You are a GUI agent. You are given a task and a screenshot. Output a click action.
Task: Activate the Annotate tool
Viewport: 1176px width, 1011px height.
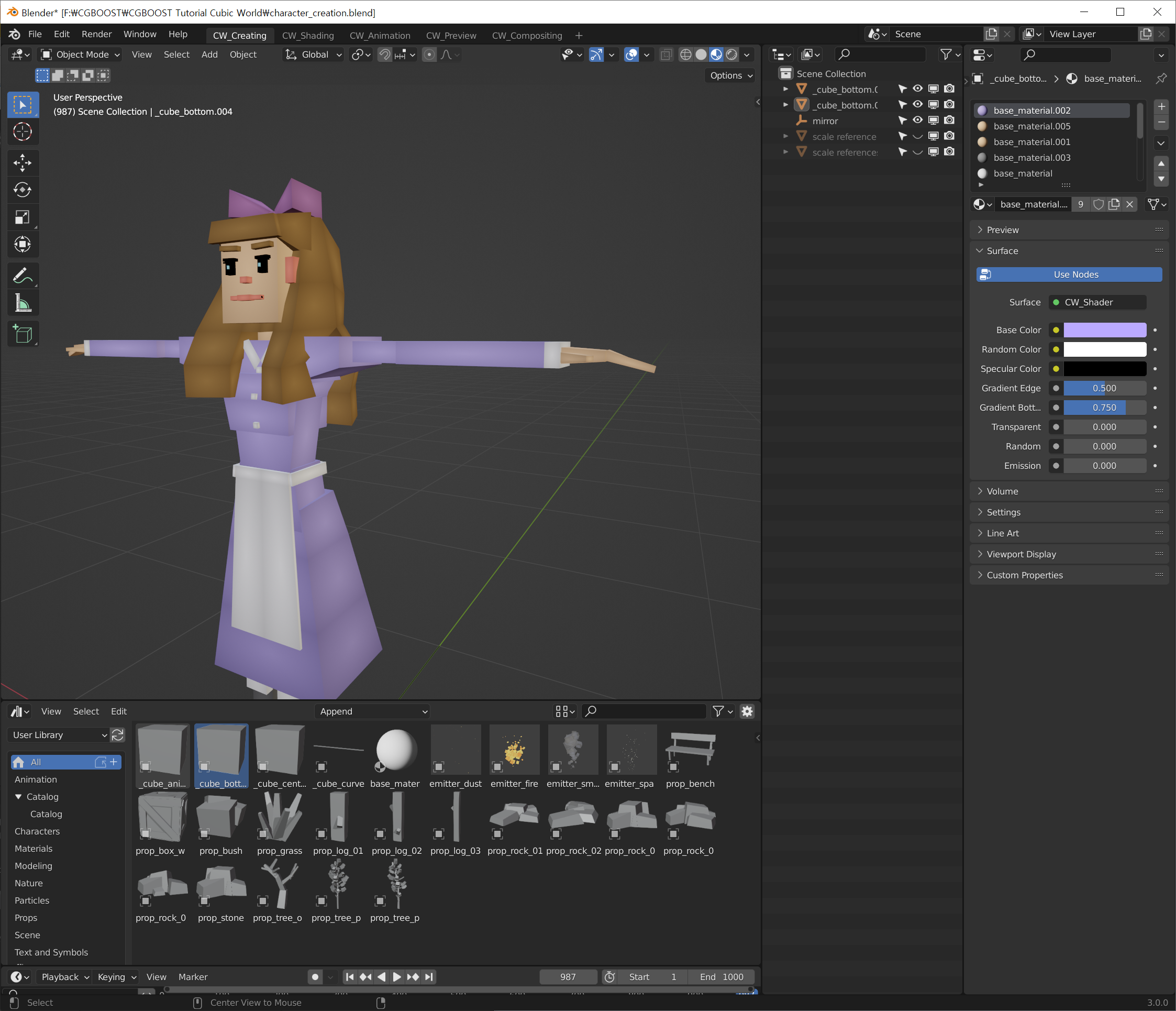click(x=23, y=276)
